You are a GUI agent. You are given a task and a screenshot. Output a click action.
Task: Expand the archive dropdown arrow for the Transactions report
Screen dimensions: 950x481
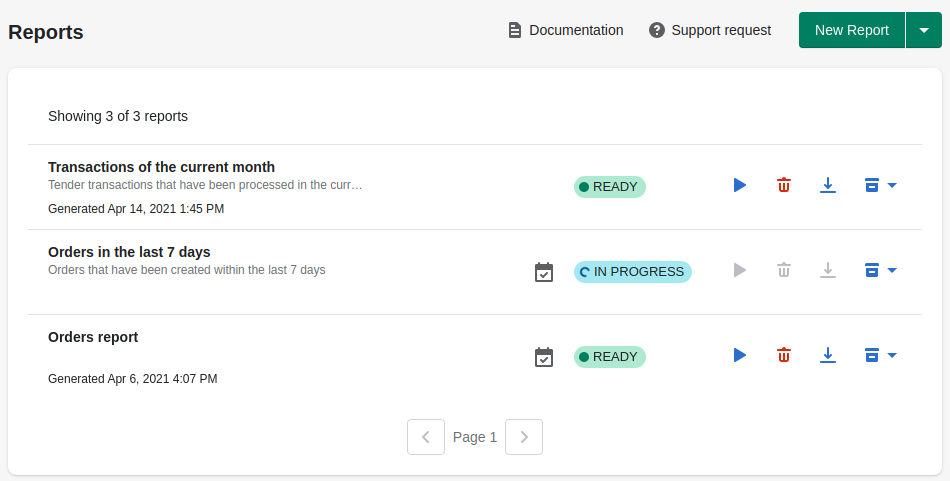(x=892, y=185)
